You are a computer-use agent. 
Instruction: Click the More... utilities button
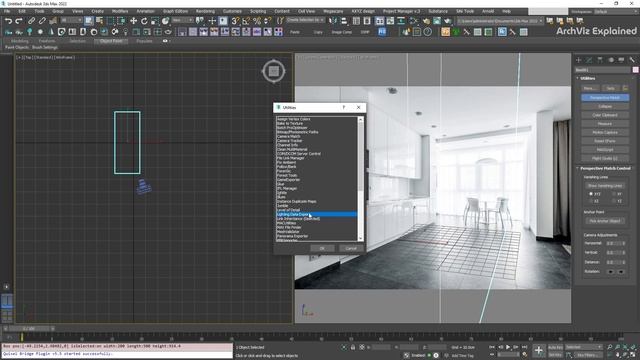pyautogui.click(x=590, y=88)
